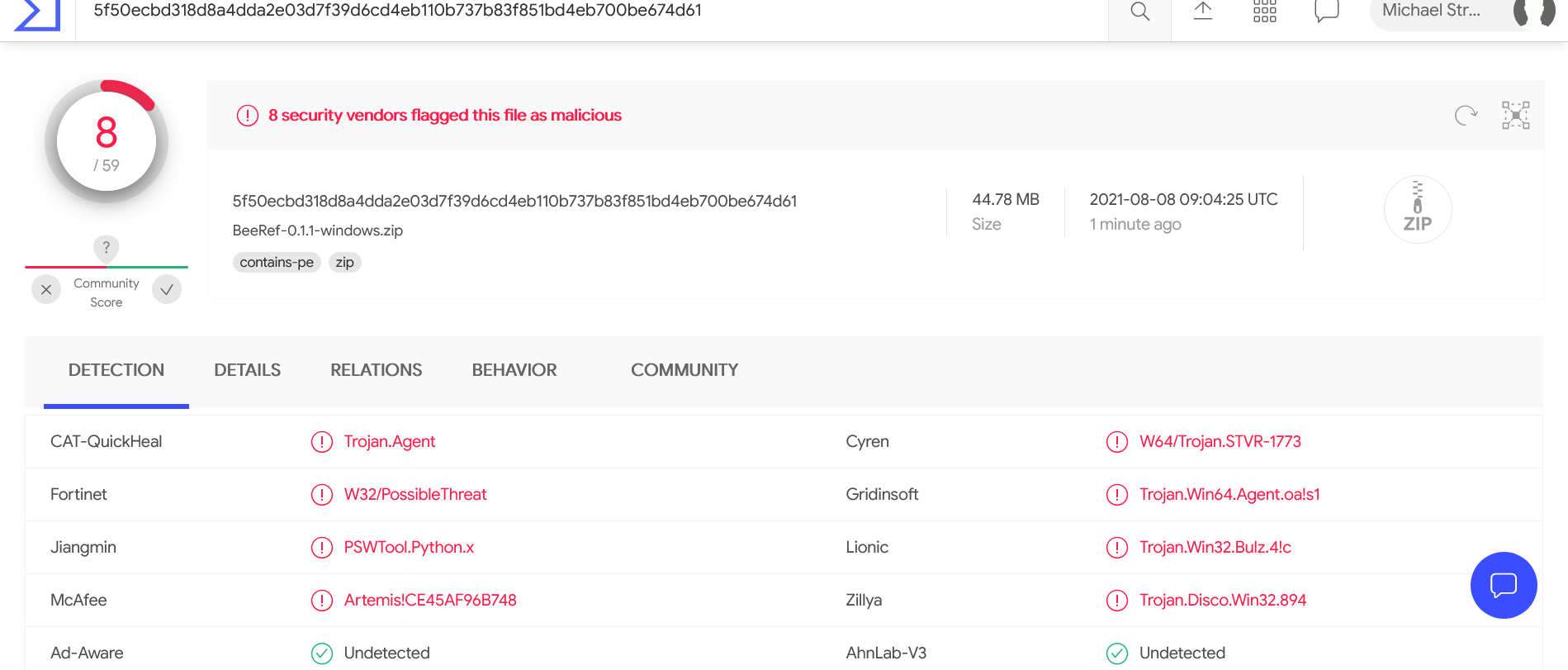Viewport: 1568px width, 670px height.
Task: Vote file as harmless with checkmark
Action: pyautogui.click(x=167, y=290)
